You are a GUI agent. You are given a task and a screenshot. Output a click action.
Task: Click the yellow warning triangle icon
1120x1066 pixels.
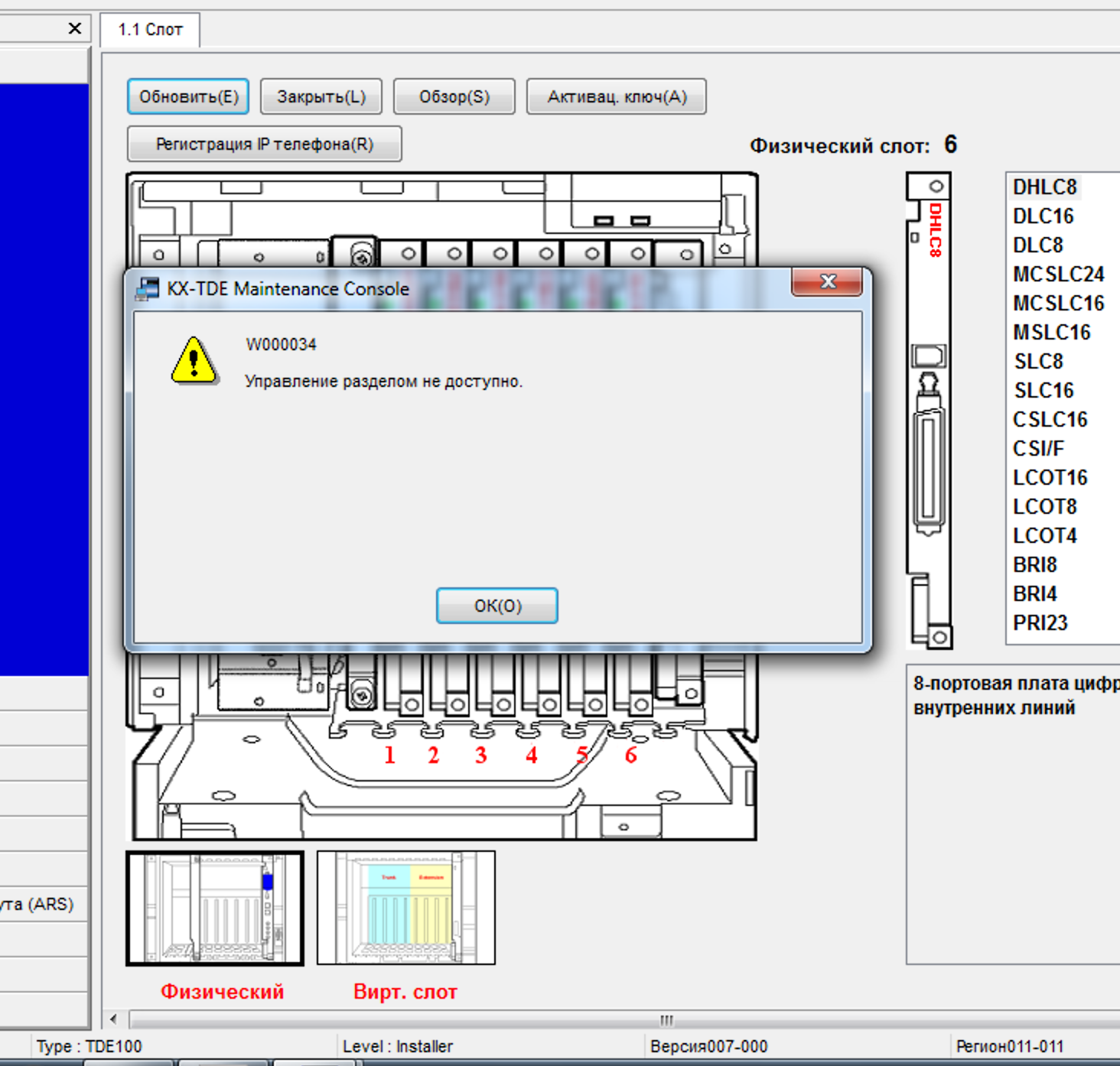point(194,360)
